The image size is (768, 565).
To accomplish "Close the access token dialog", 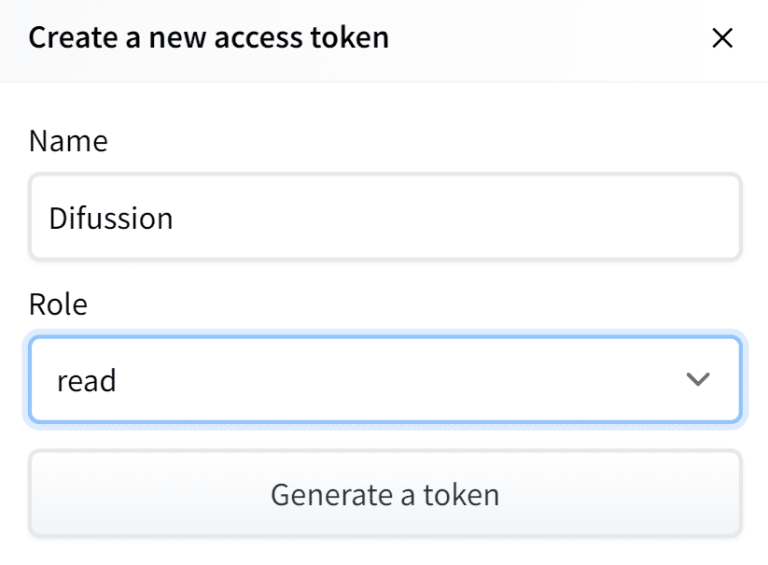I will click(x=721, y=39).
